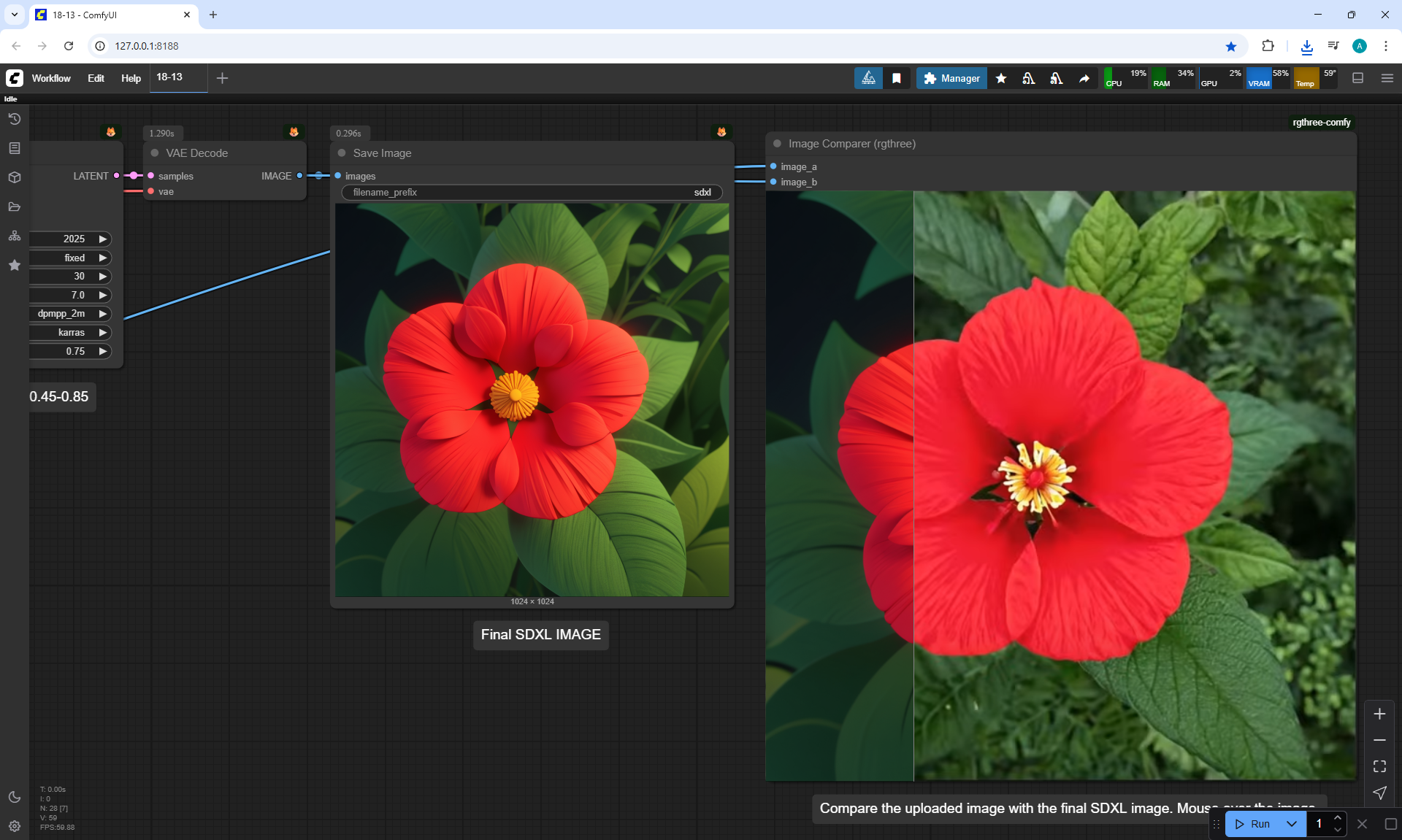The width and height of the screenshot is (1402, 840).
Task: Click the share arrow icon
Action: pos(1084,78)
